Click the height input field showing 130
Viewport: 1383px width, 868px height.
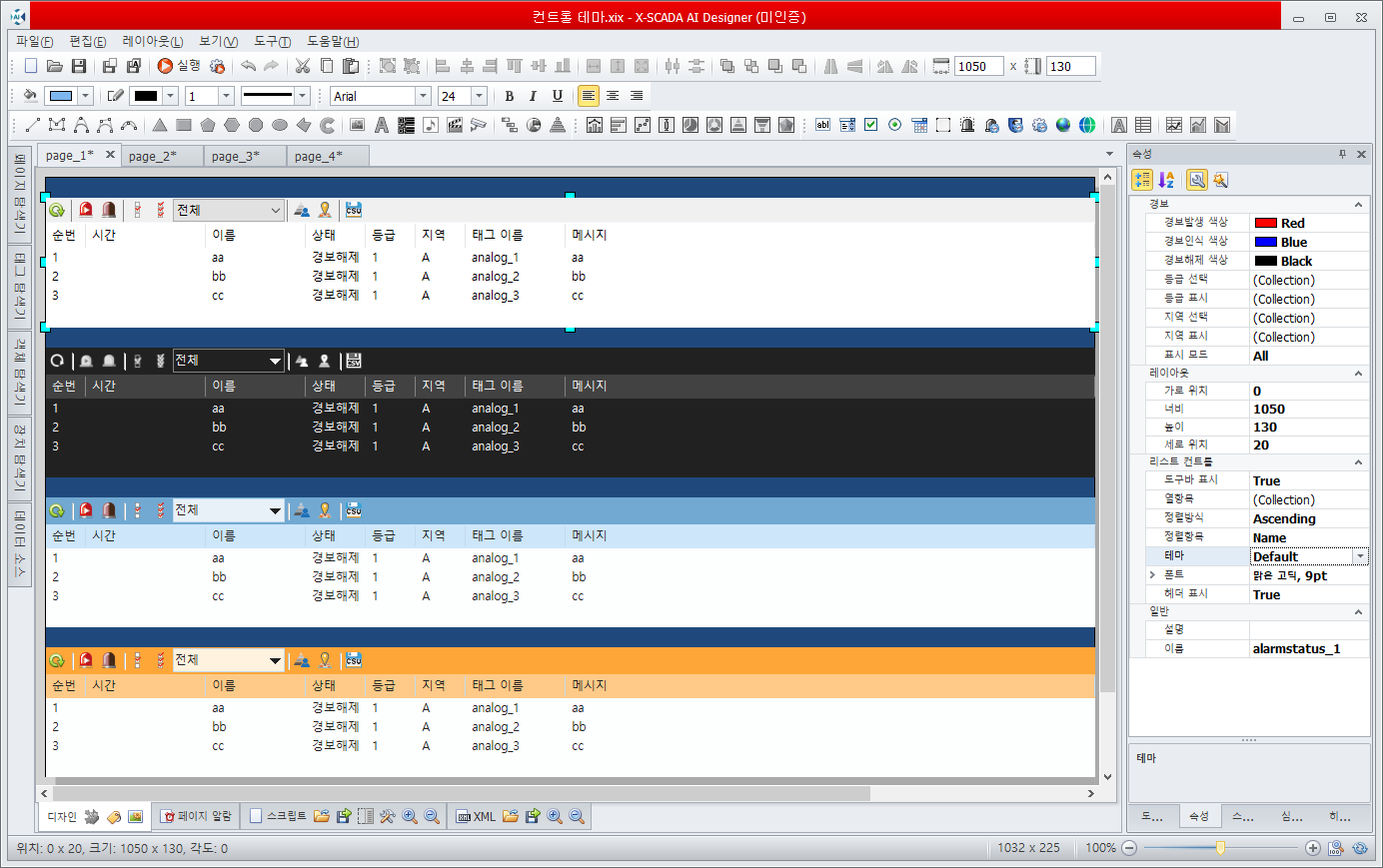pyautogui.click(x=1070, y=66)
